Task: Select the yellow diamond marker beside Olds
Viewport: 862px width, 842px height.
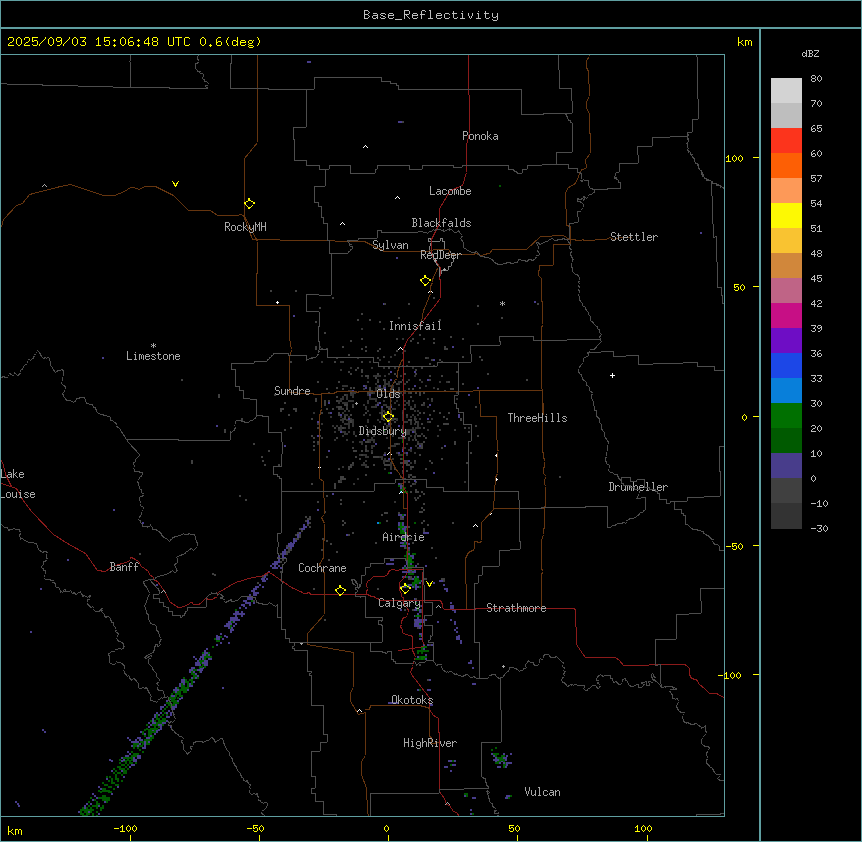Action: pos(388,417)
